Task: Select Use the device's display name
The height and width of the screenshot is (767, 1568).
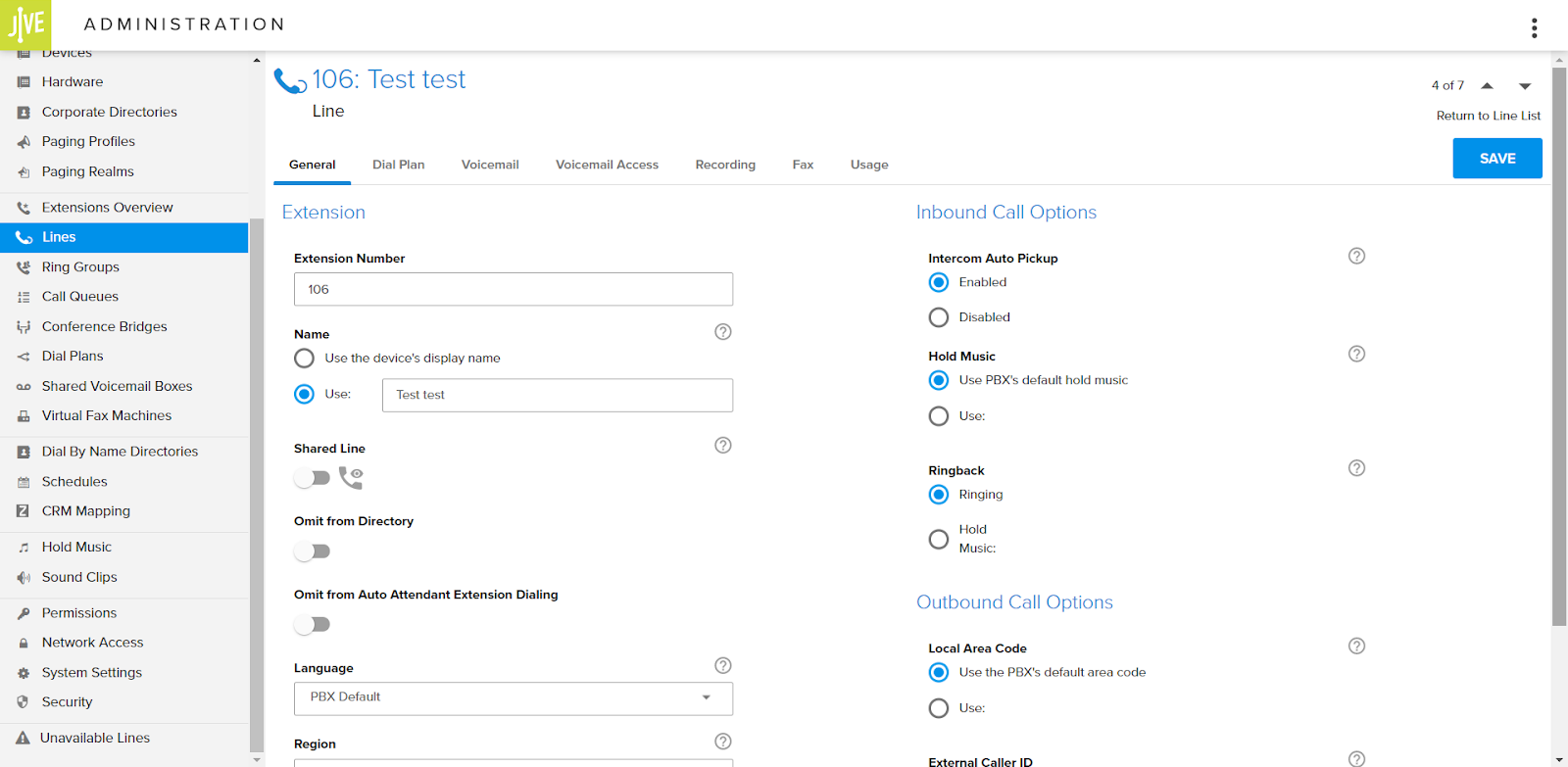Action: coord(305,359)
